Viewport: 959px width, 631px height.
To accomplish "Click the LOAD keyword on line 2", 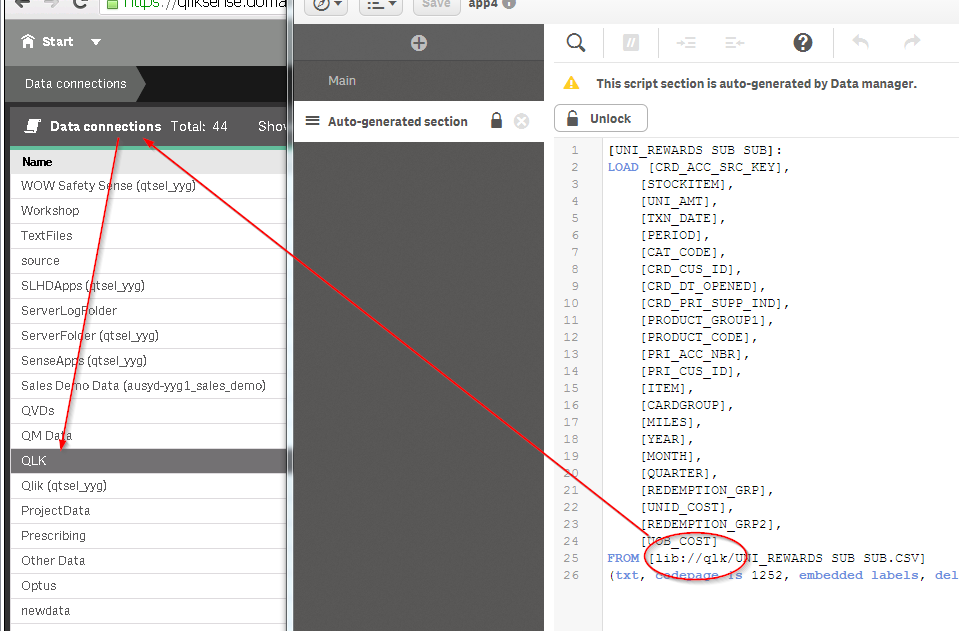I will 623,168.
